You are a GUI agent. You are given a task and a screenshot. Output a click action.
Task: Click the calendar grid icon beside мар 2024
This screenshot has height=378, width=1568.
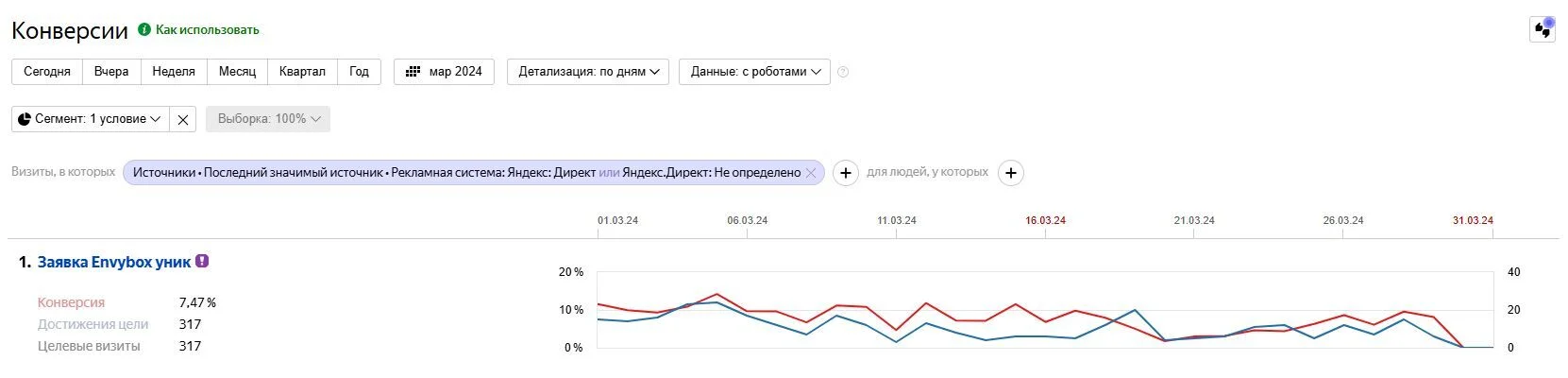click(x=413, y=72)
